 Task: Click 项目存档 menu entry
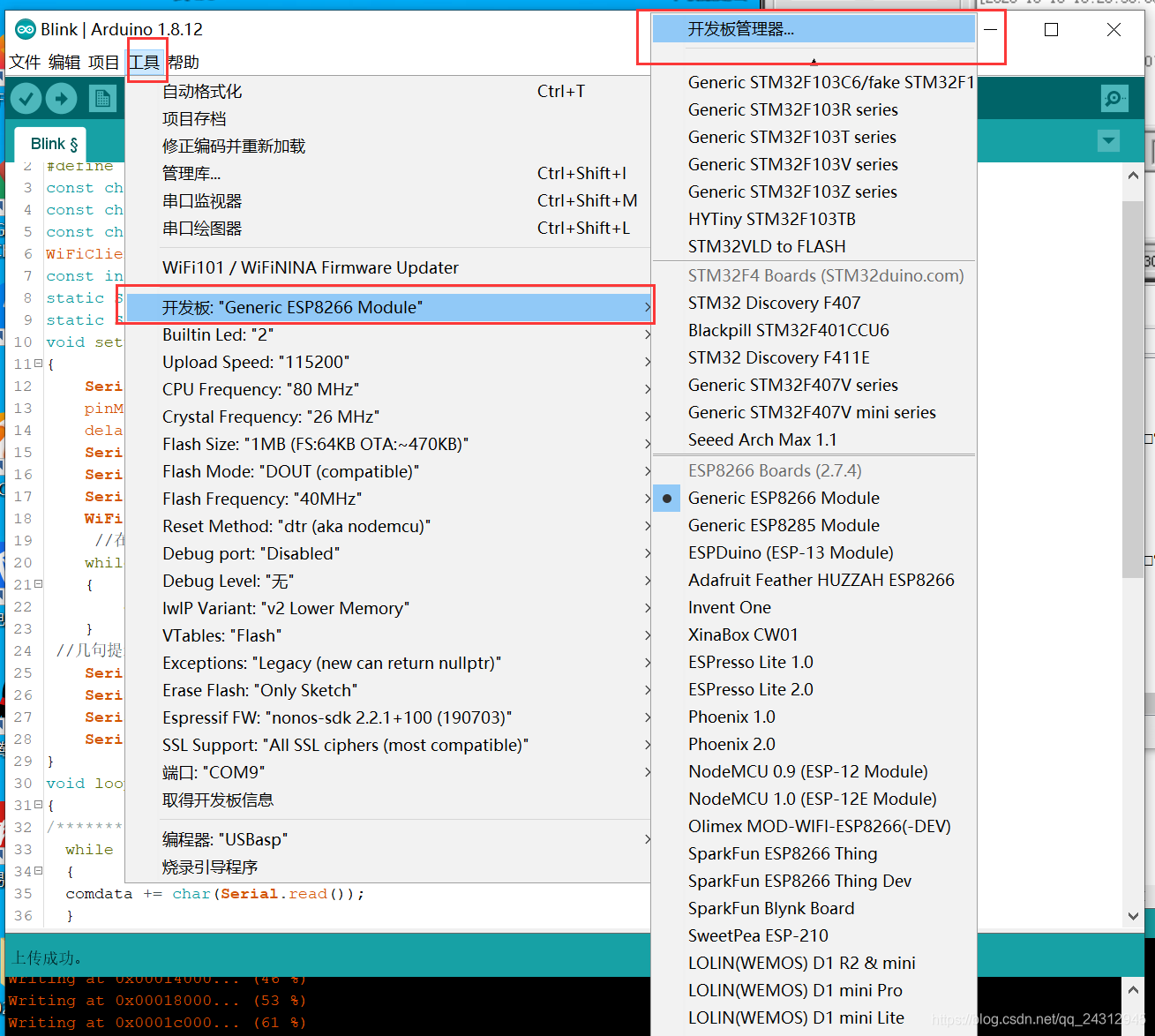pos(388,119)
